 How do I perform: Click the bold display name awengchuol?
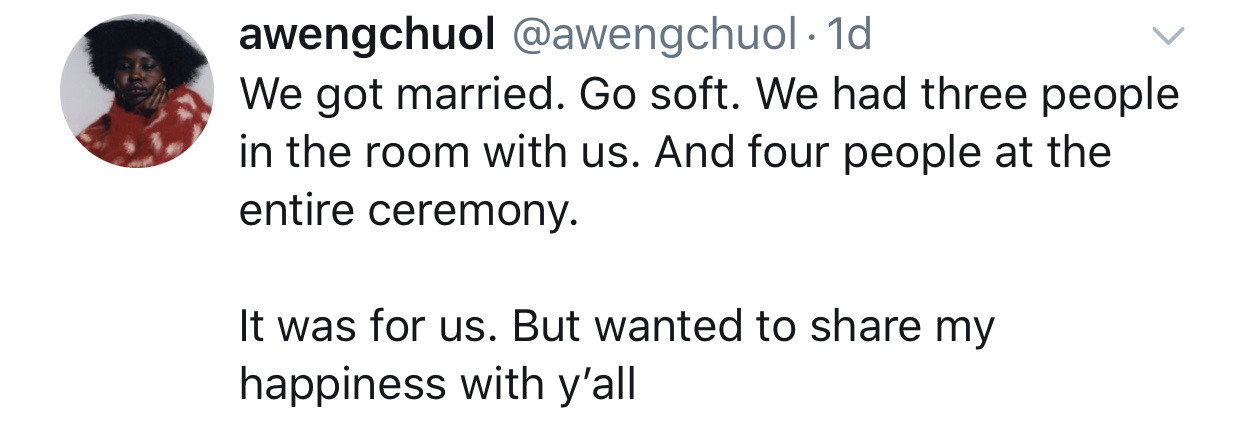369,38
